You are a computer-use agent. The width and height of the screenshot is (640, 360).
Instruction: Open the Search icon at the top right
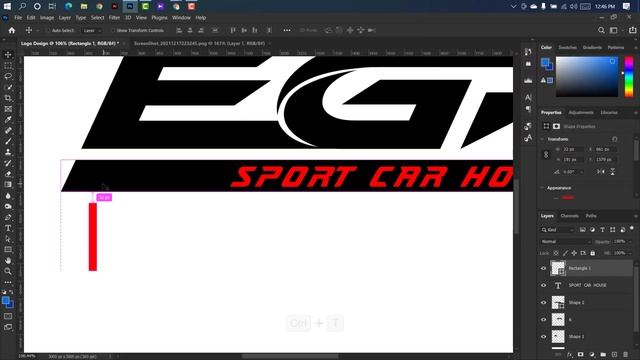click(601, 30)
